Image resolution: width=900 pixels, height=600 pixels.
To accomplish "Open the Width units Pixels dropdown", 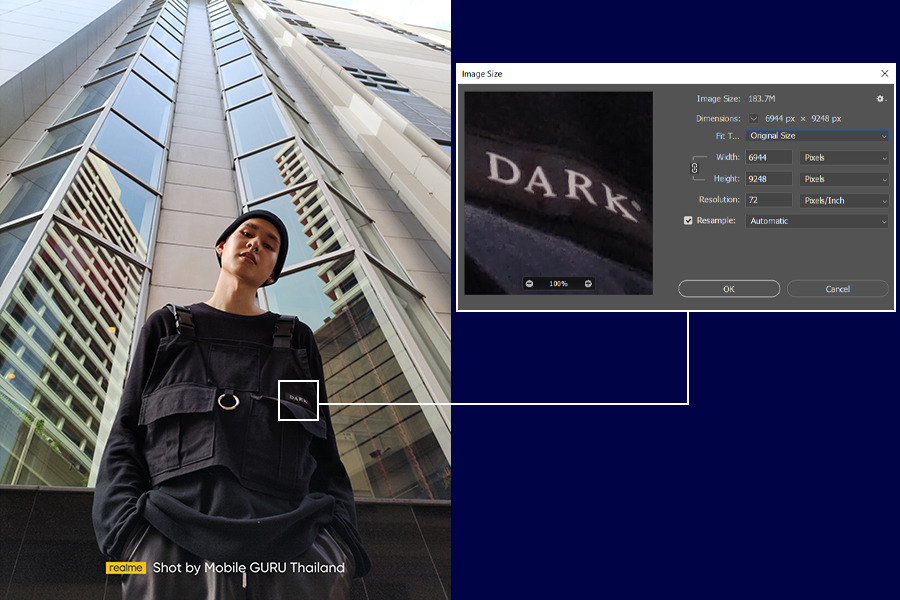I will coord(844,158).
